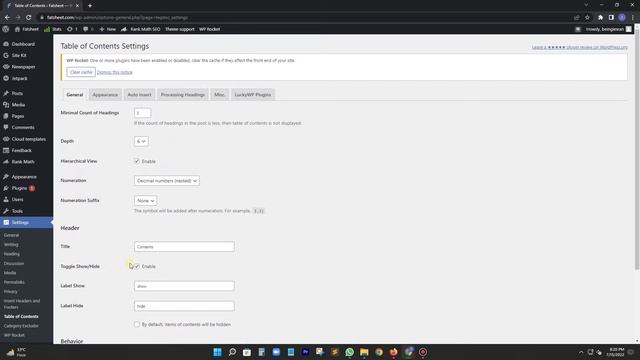The width and height of the screenshot is (640, 360).
Task: Open Theme support in admin bar
Action: click(180, 29)
